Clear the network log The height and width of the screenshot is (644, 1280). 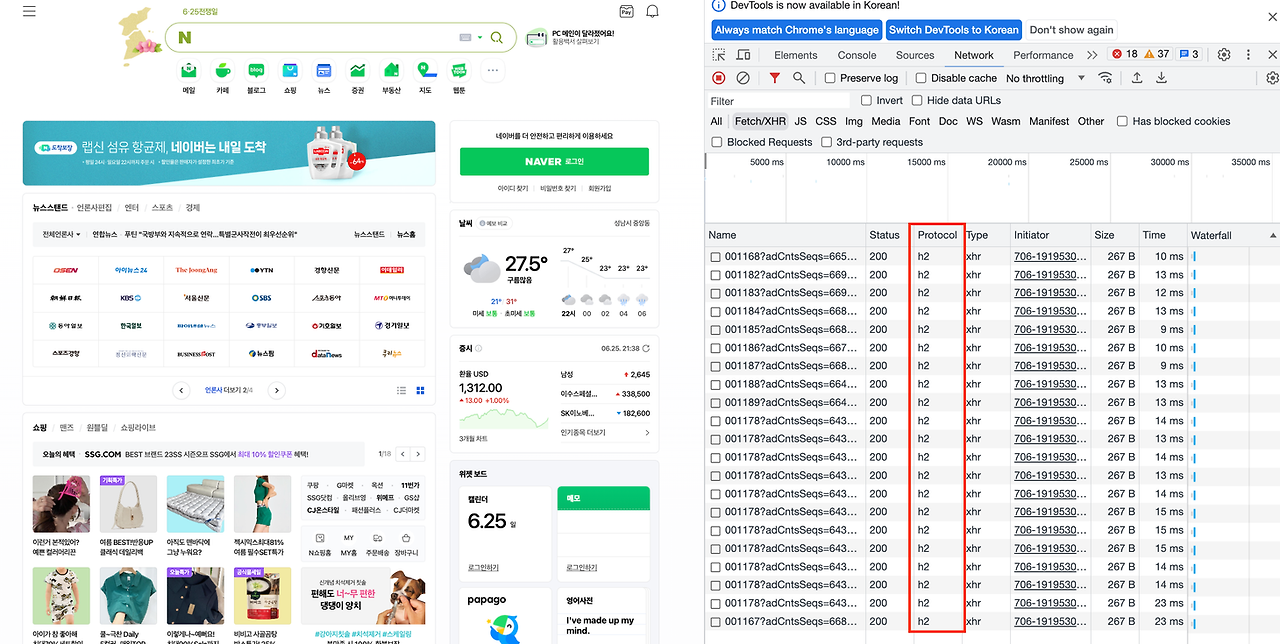(743, 78)
